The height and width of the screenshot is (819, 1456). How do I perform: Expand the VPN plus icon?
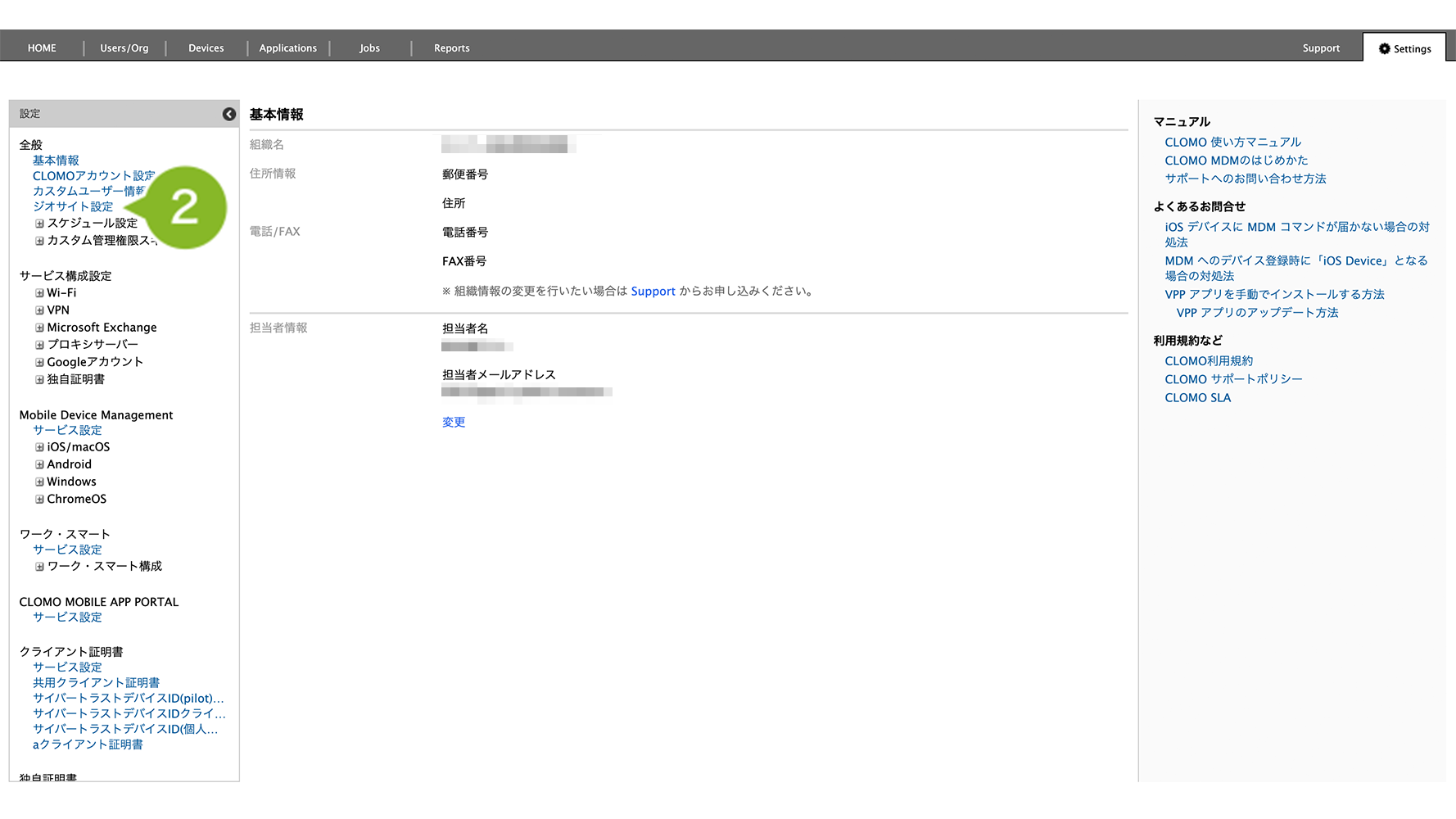(39, 310)
